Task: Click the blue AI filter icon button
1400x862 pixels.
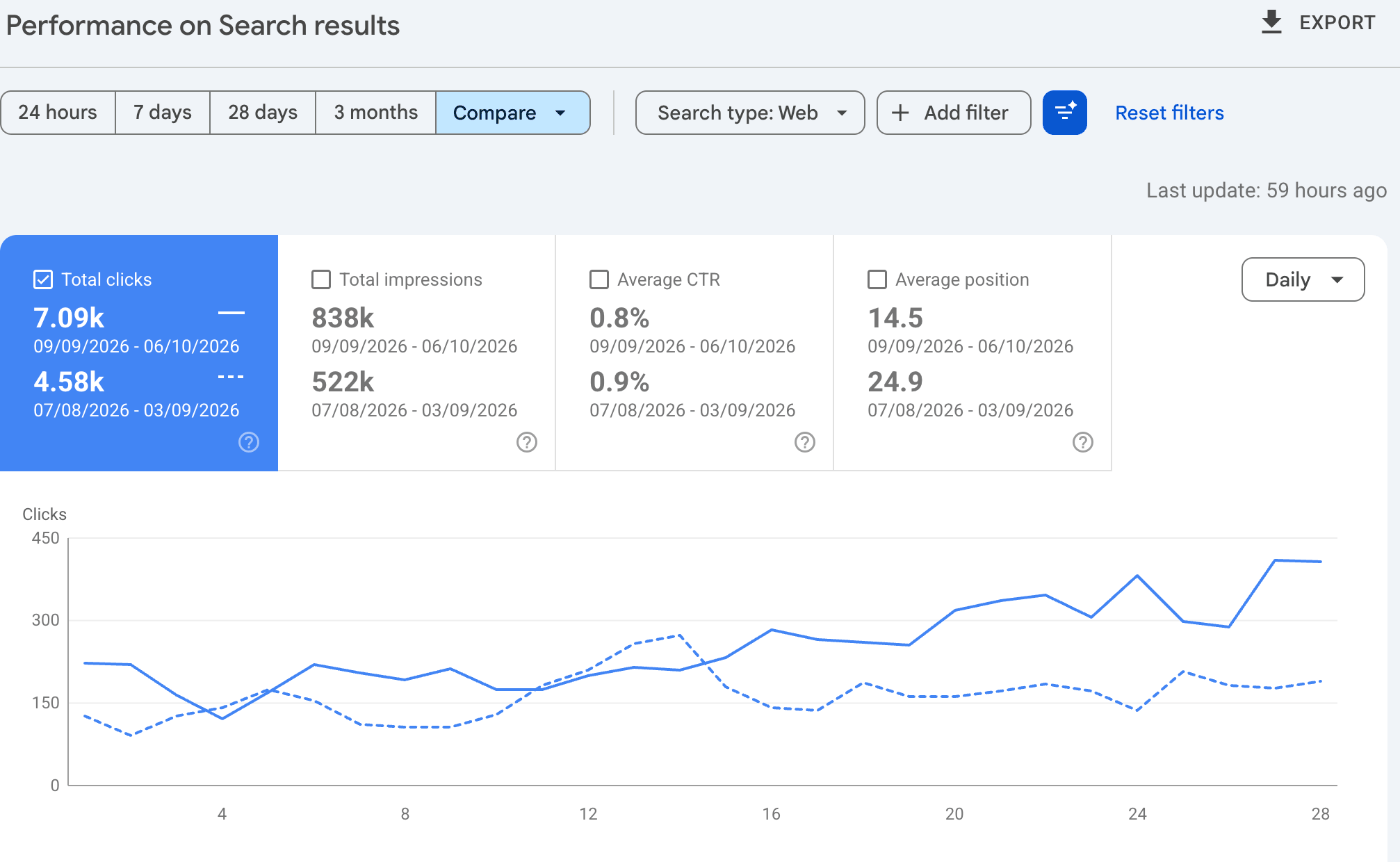Action: (1065, 113)
